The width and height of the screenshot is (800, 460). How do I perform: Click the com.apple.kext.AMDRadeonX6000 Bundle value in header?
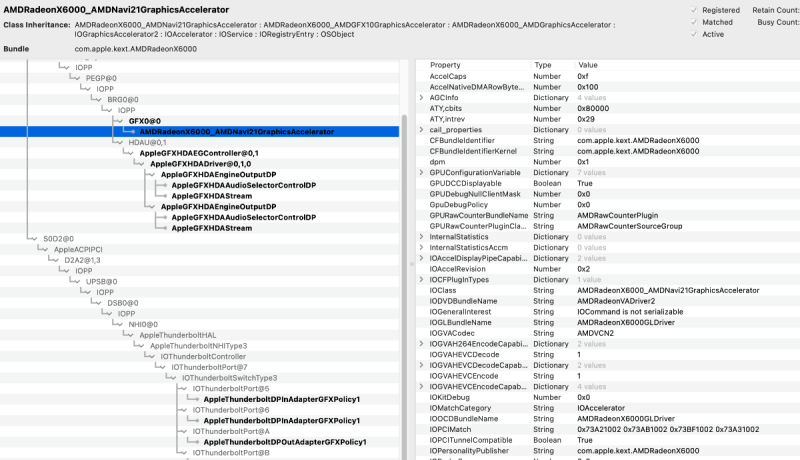click(135, 49)
